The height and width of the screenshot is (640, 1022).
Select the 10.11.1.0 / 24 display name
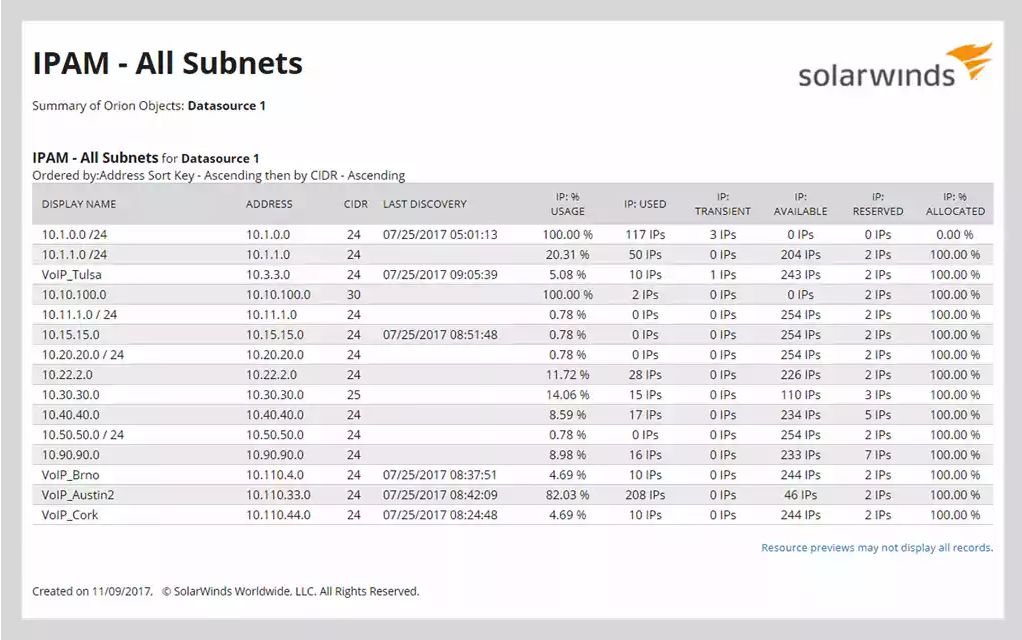tap(80, 315)
